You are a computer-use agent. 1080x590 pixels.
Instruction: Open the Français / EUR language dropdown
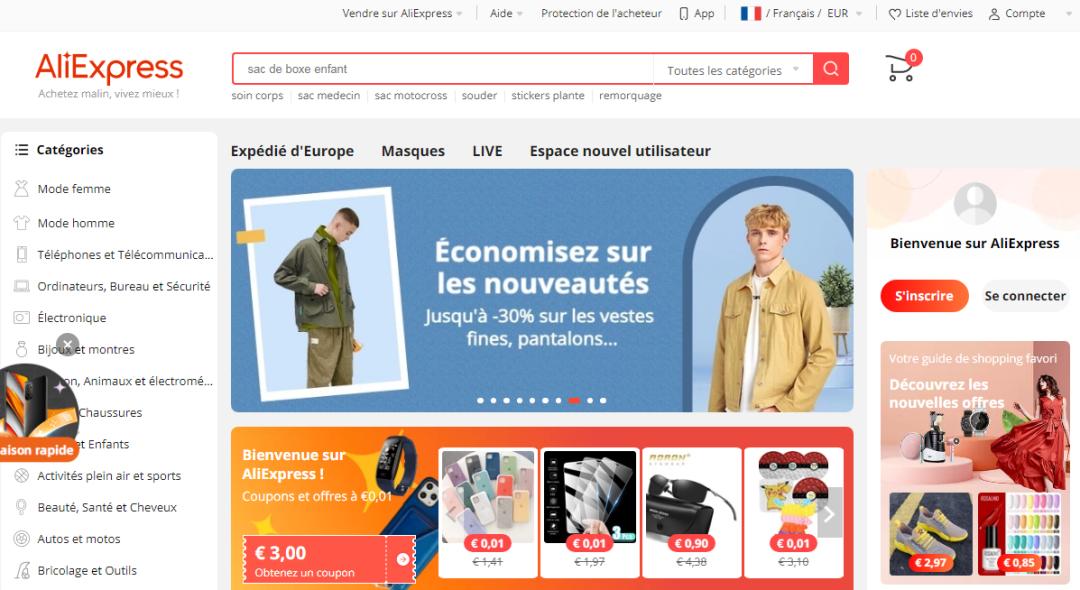point(800,14)
